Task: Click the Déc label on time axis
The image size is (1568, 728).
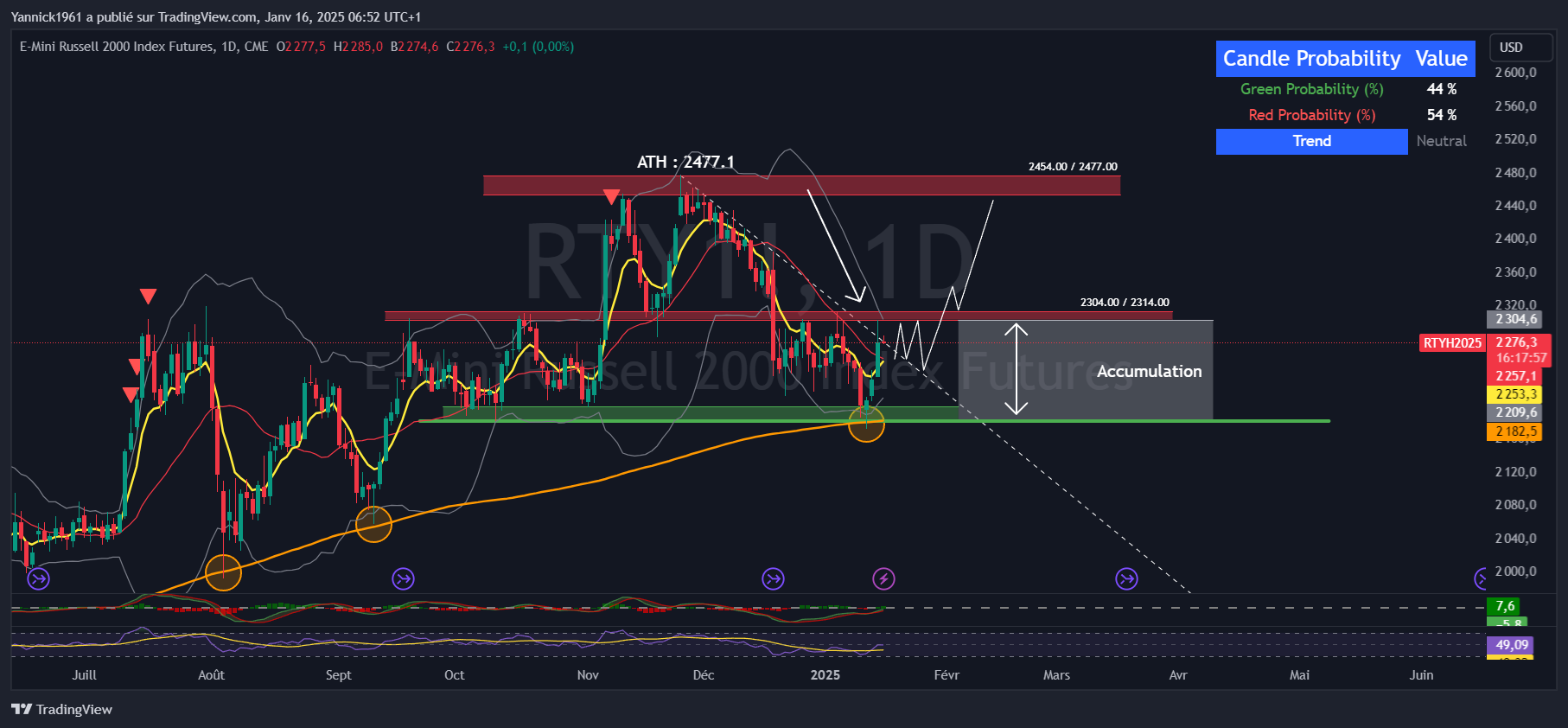Action: point(704,675)
